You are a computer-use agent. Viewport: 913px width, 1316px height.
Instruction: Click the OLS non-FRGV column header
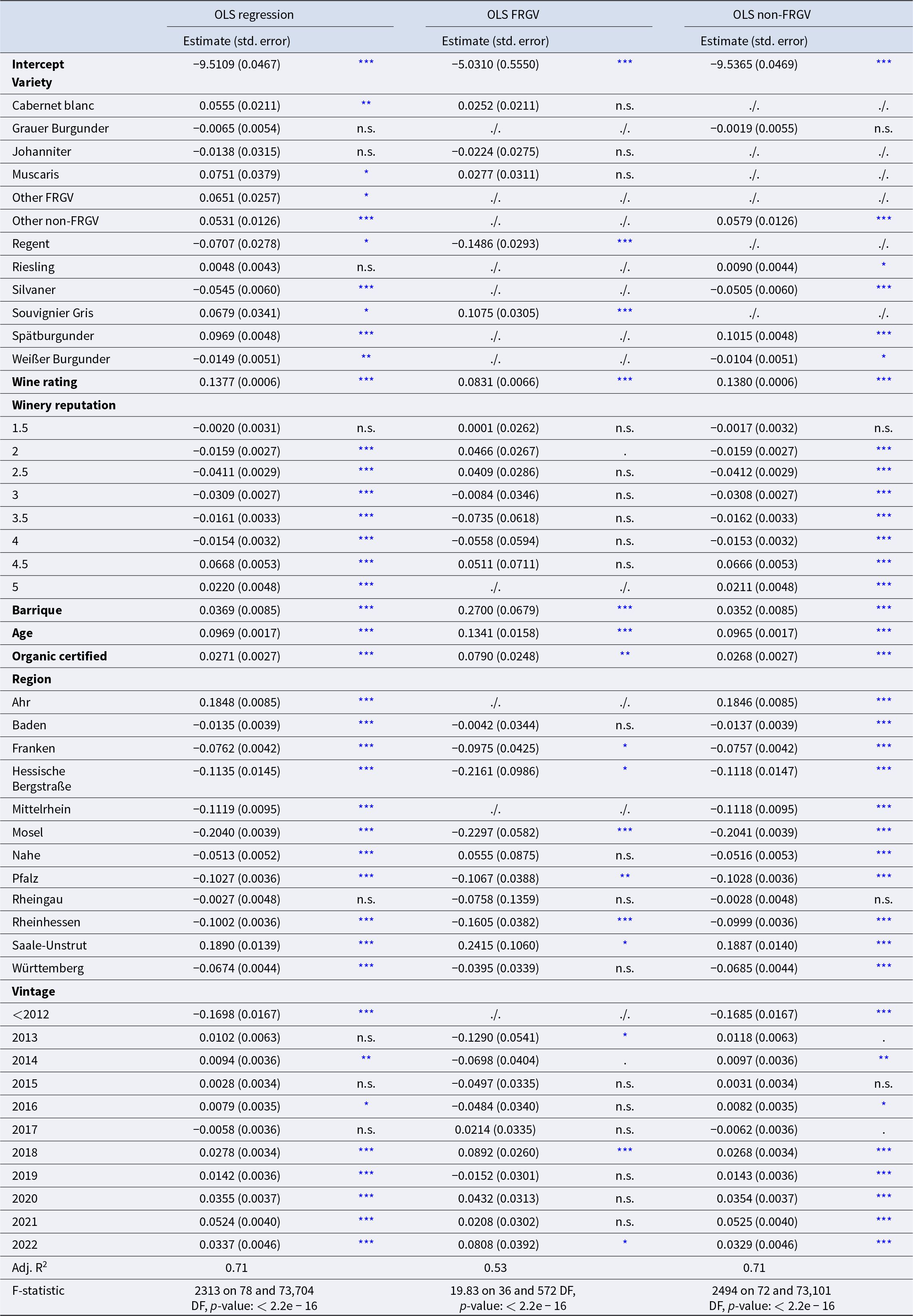click(771, 15)
